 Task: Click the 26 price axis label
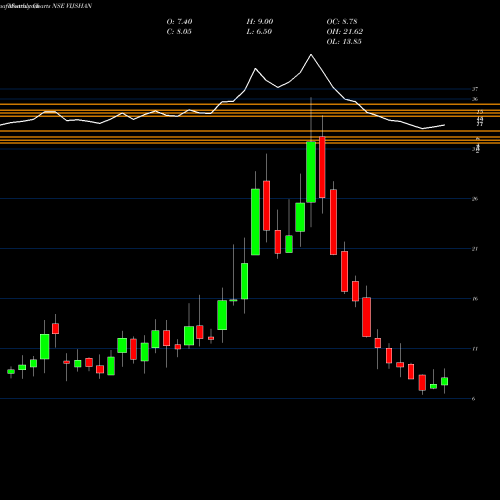[x=475, y=199]
